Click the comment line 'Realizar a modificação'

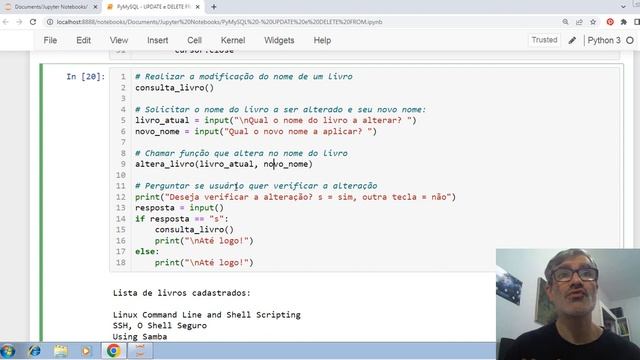244,77
